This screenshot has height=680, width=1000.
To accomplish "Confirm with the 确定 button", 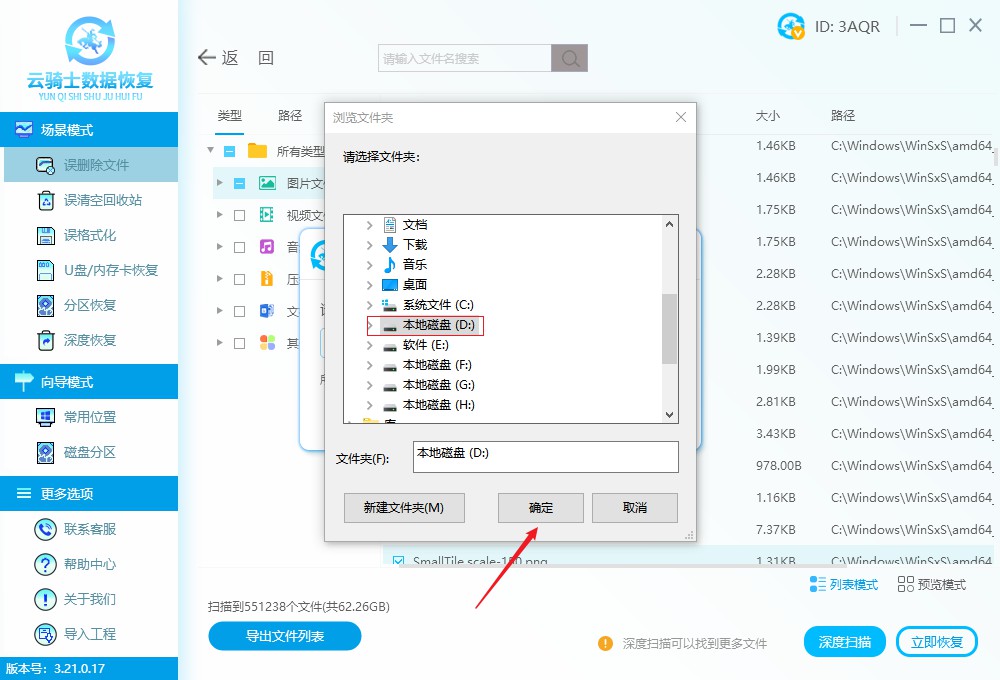I will 540,508.
